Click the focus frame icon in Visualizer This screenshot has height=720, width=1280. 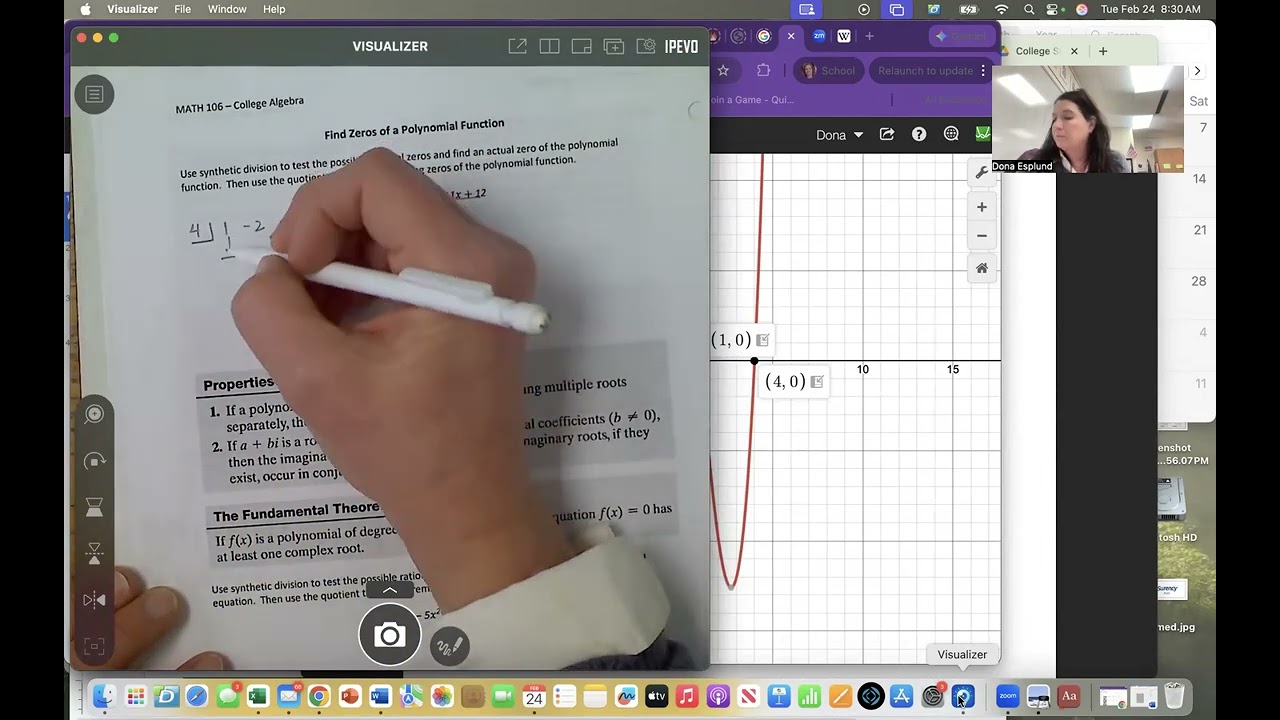click(94, 646)
